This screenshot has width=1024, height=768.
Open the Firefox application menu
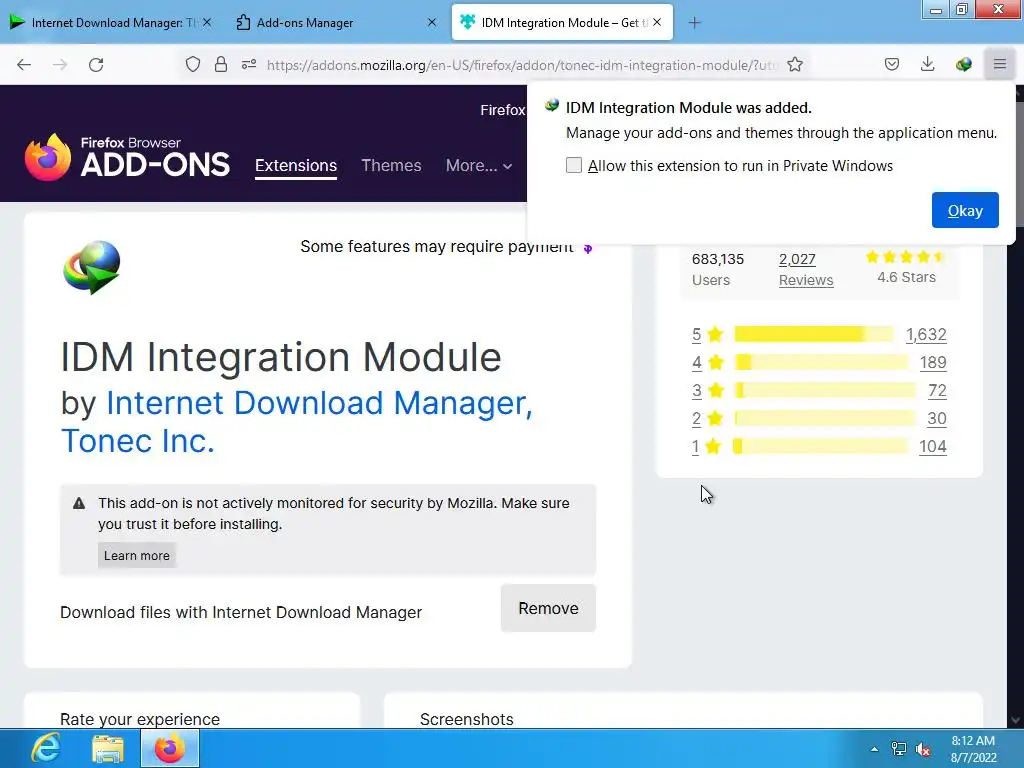click(x=999, y=64)
